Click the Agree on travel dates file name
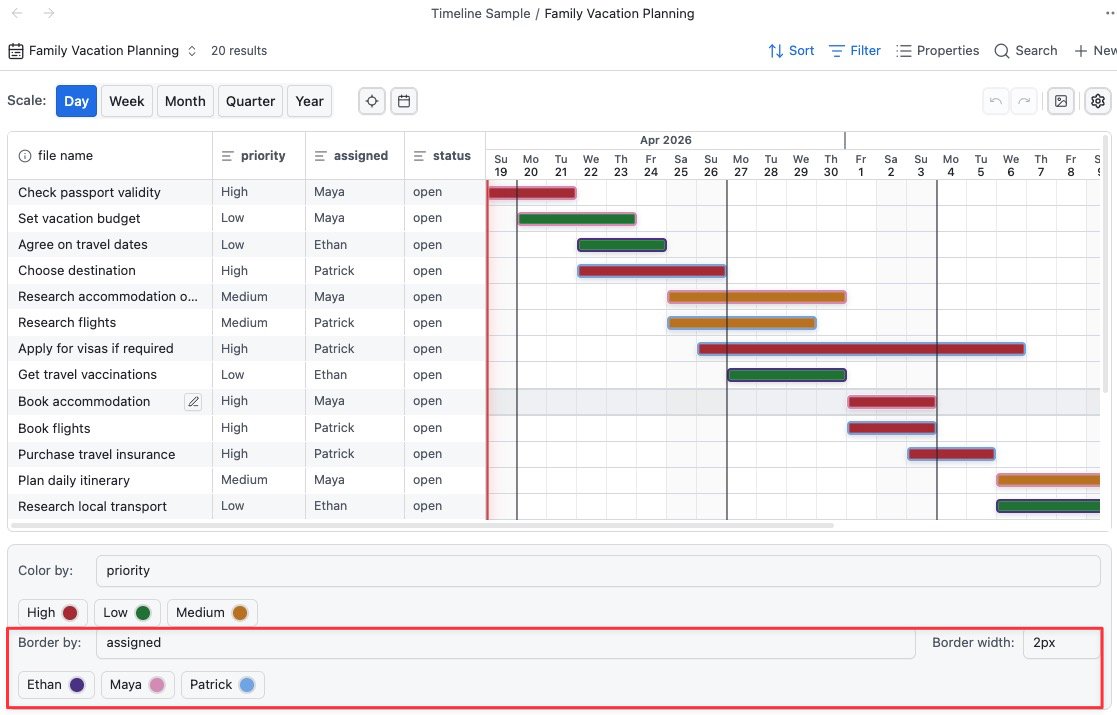 (83, 245)
